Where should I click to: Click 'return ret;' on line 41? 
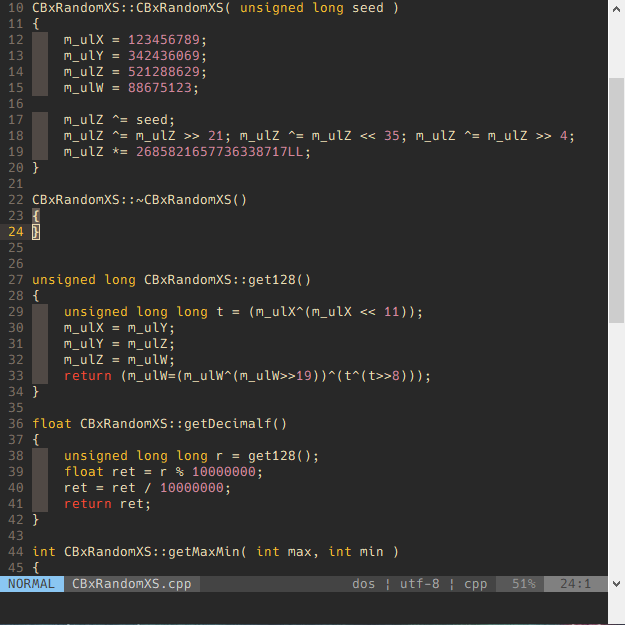click(x=108, y=503)
